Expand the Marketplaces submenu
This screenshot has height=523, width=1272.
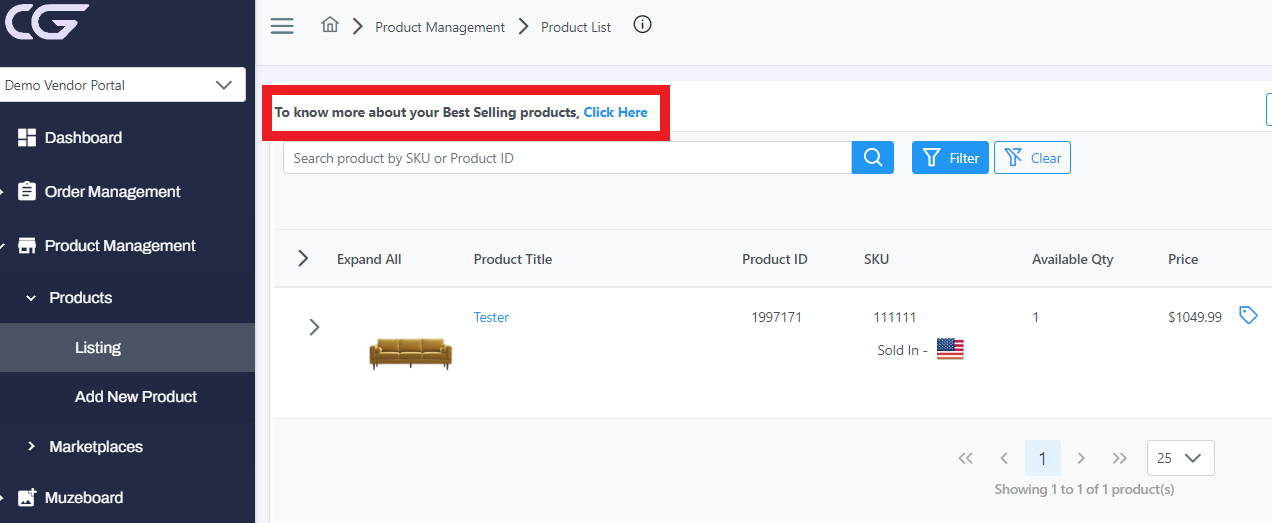pyautogui.click(x=31, y=447)
